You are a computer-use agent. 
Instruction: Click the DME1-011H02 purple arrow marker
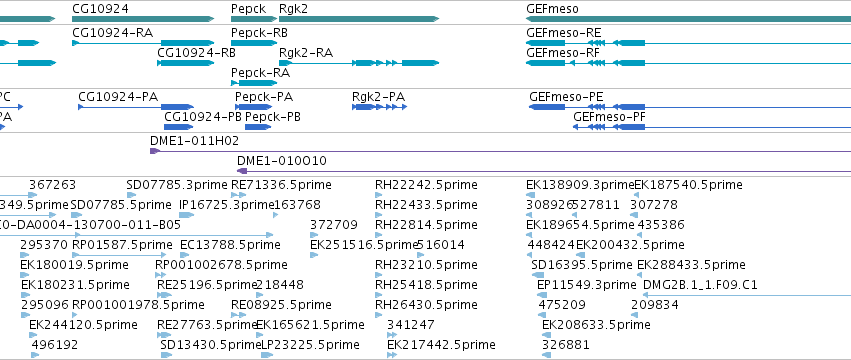155,151
